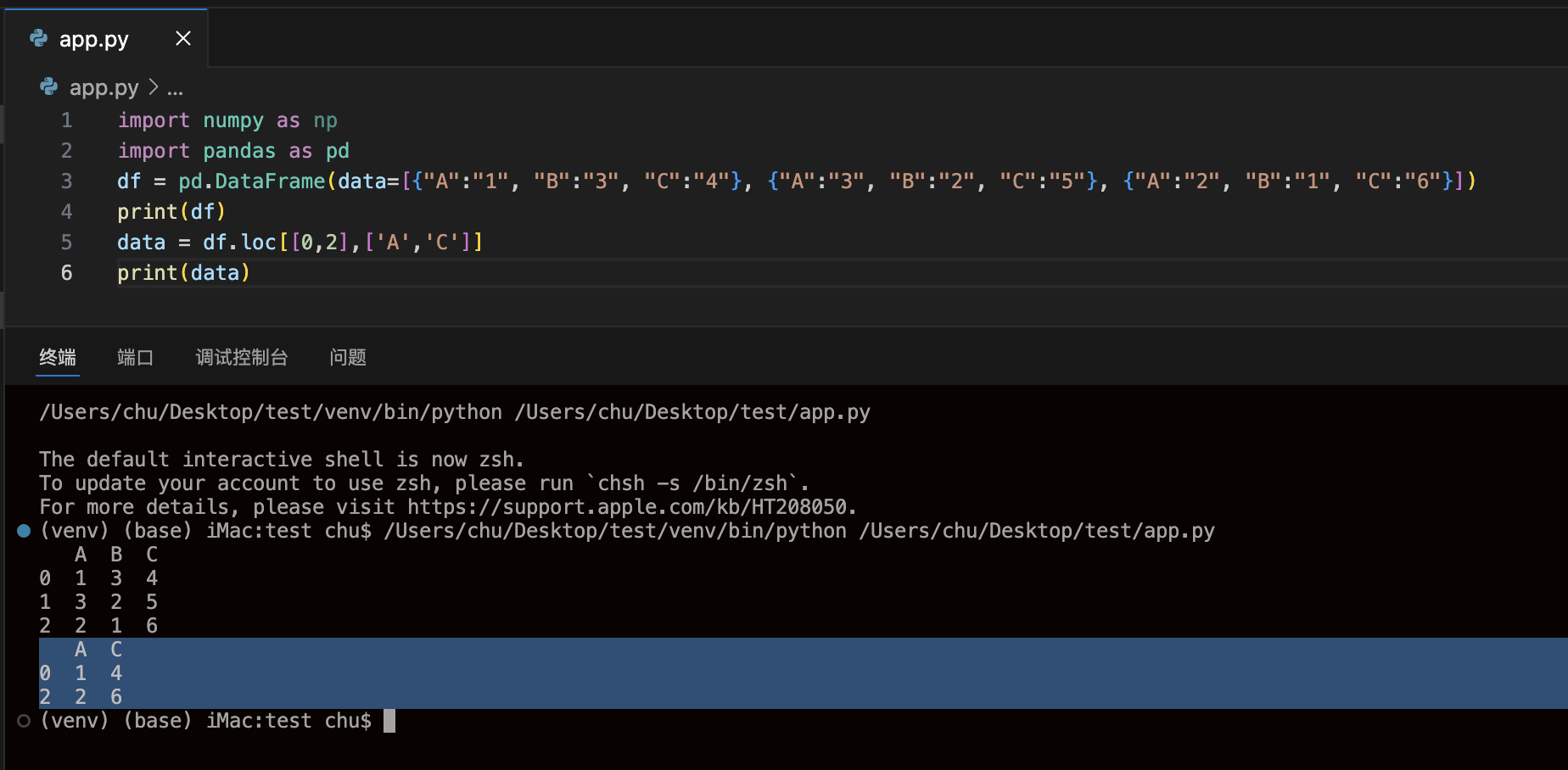The height and width of the screenshot is (770, 1568).
Task: Click the app.py breadcrumb label
Action: point(104,87)
